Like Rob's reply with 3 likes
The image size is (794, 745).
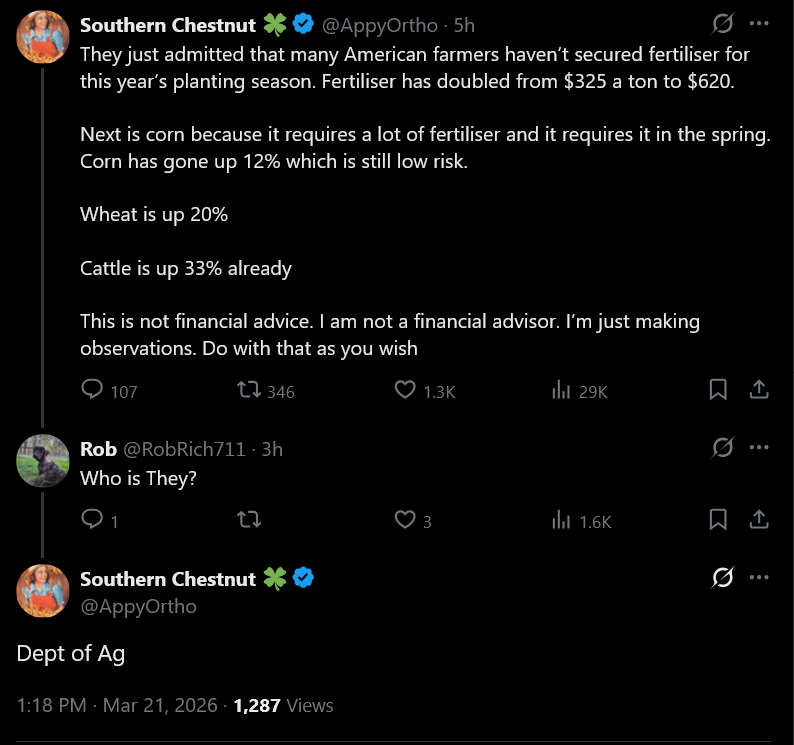pos(405,519)
